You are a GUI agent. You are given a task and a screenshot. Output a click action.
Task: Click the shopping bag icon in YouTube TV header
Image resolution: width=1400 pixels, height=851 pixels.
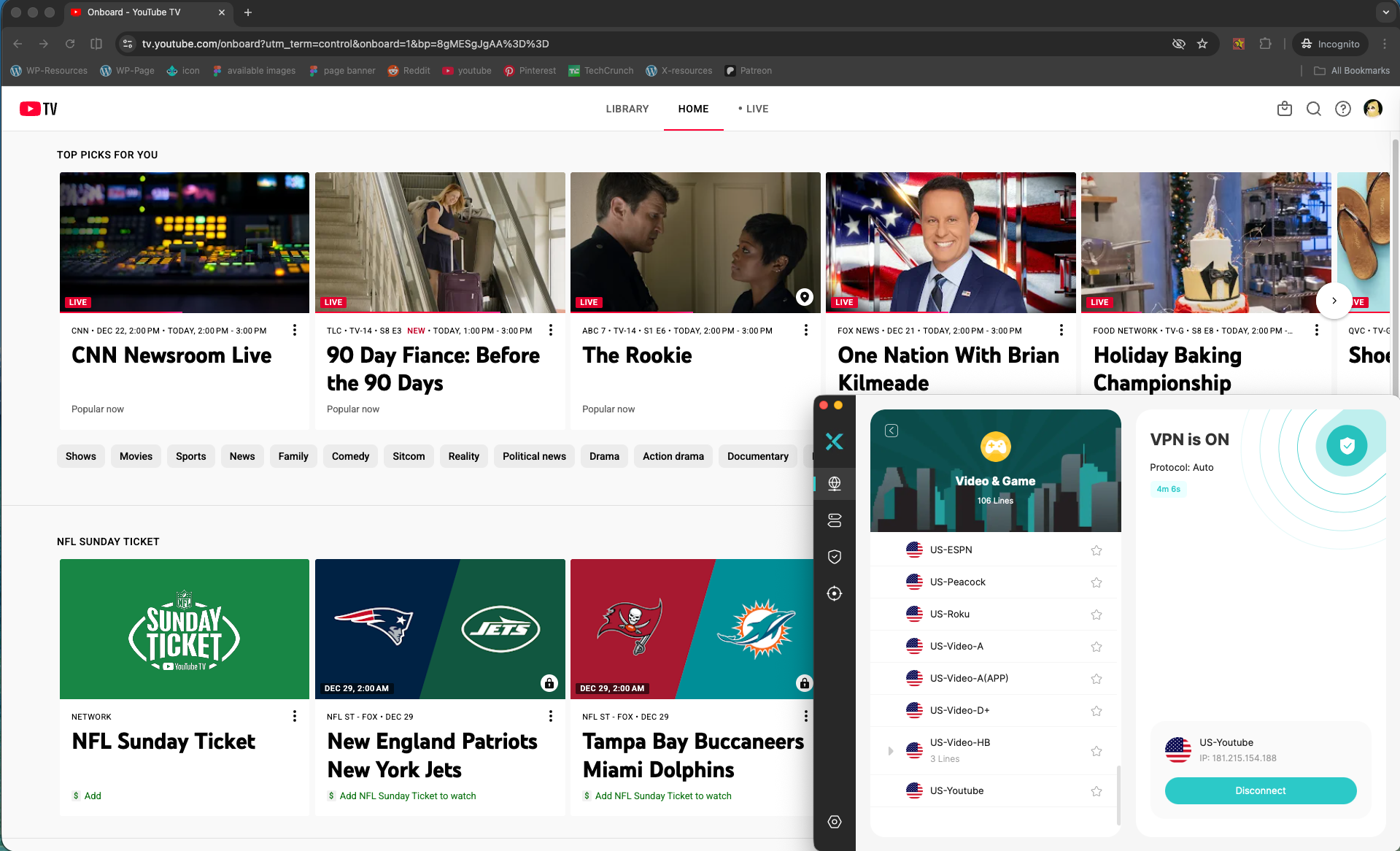[x=1285, y=108]
